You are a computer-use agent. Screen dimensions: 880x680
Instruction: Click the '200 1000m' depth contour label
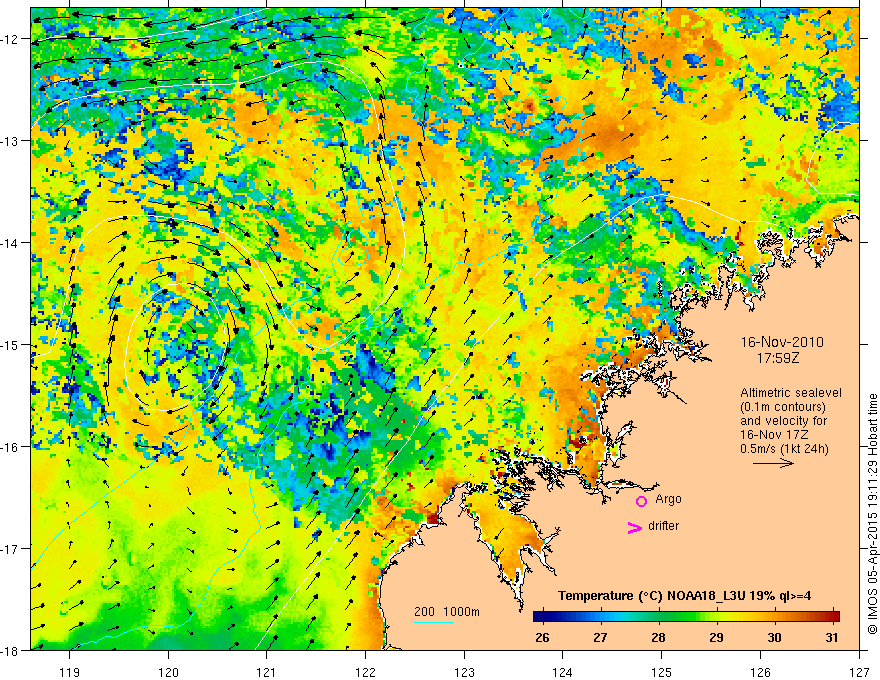click(x=447, y=612)
